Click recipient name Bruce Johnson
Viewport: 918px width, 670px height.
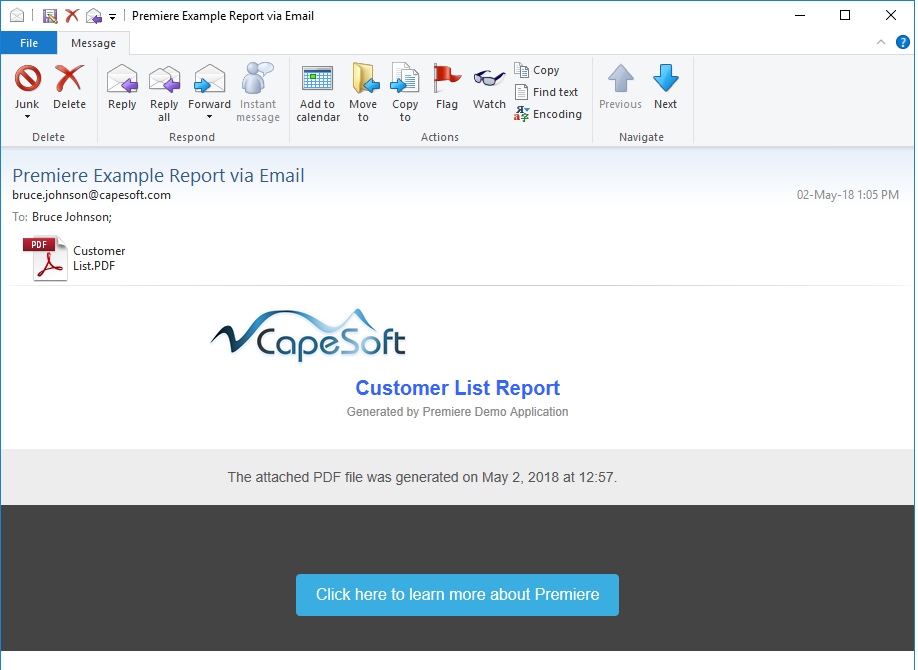[70, 217]
